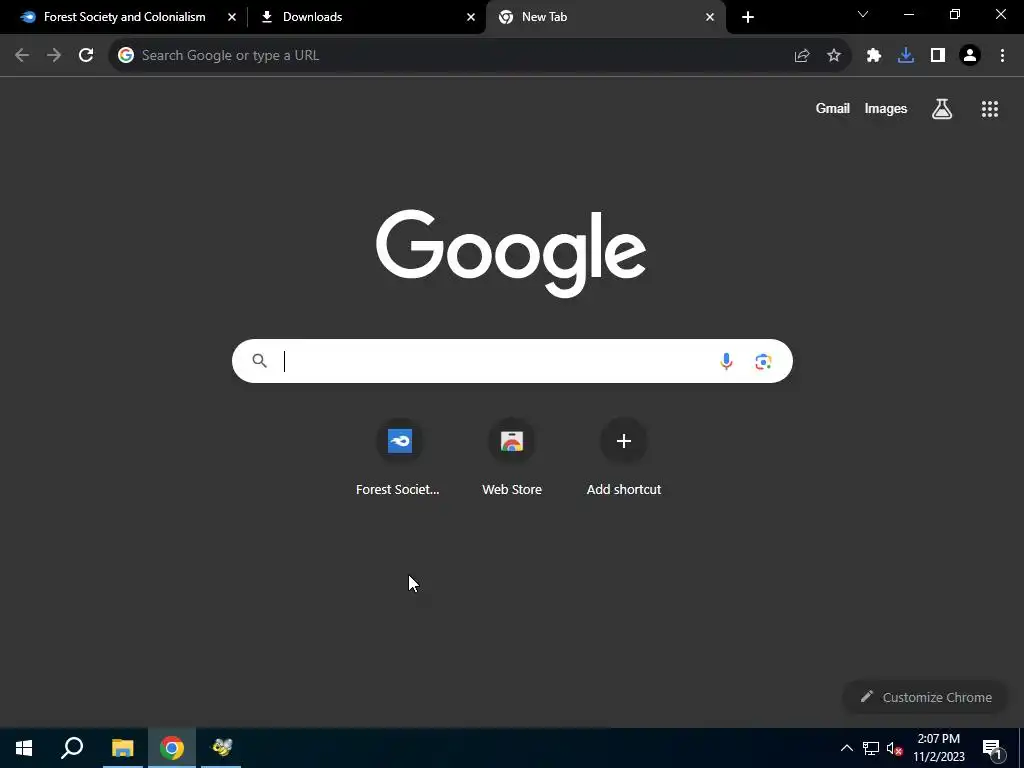Toggle the side panel icon

coord(938,56)
